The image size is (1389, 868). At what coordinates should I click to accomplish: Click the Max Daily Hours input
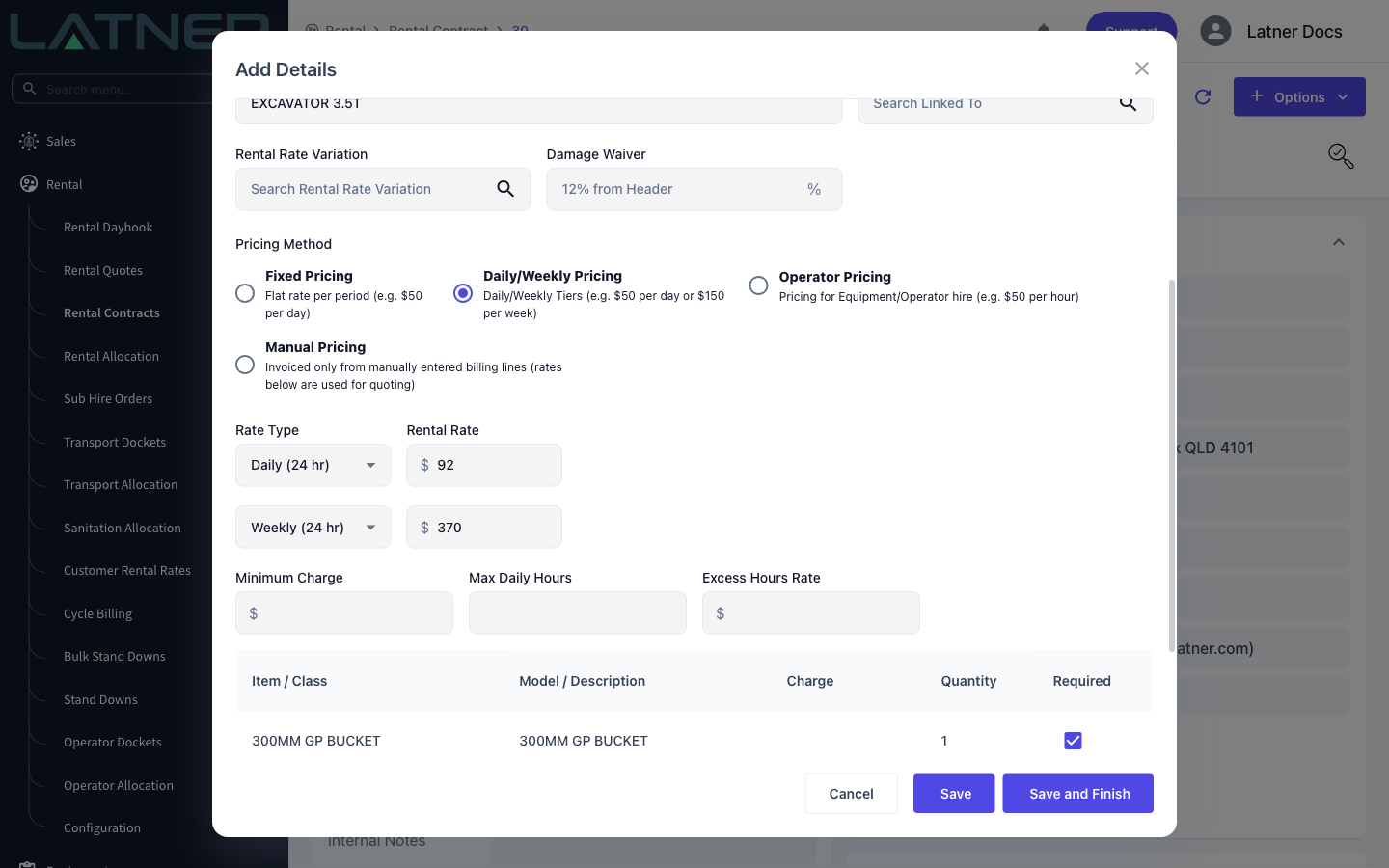[578, 613]
